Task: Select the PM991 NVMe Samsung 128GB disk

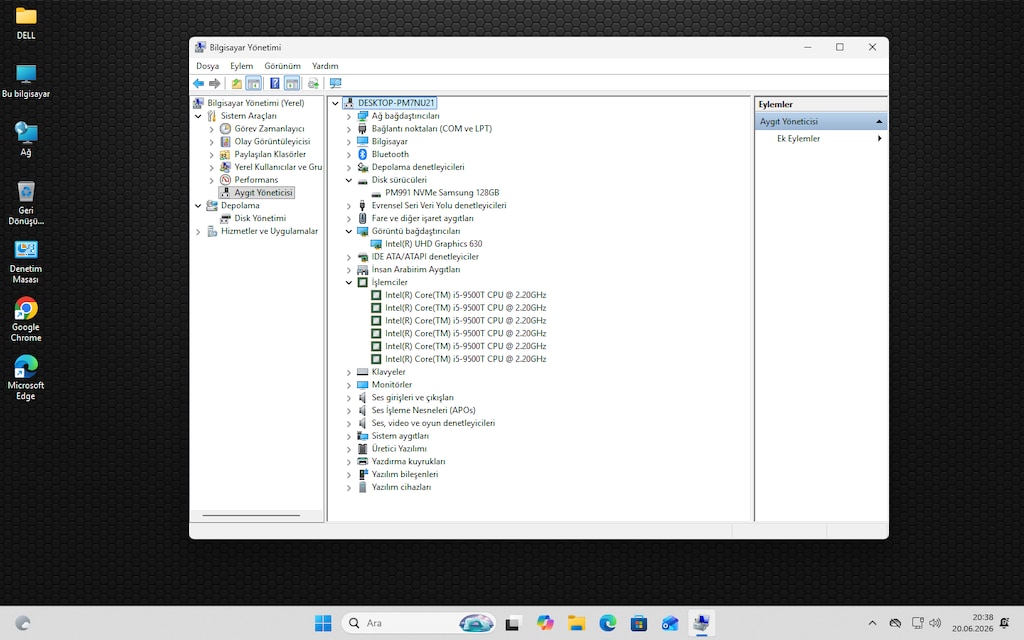Action: (x=441, y=193)
